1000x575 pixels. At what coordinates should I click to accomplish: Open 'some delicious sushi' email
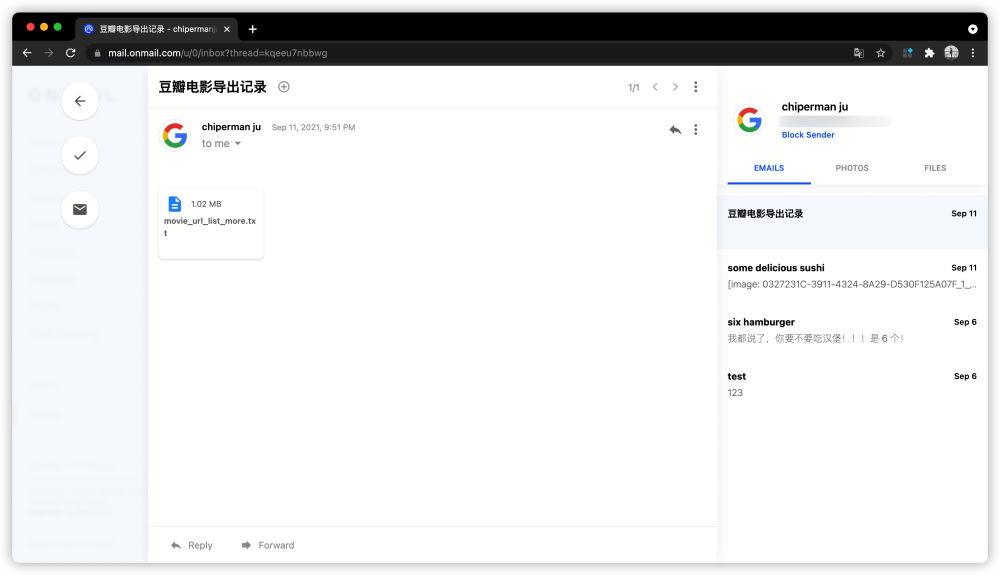click(x=852, y=276)
